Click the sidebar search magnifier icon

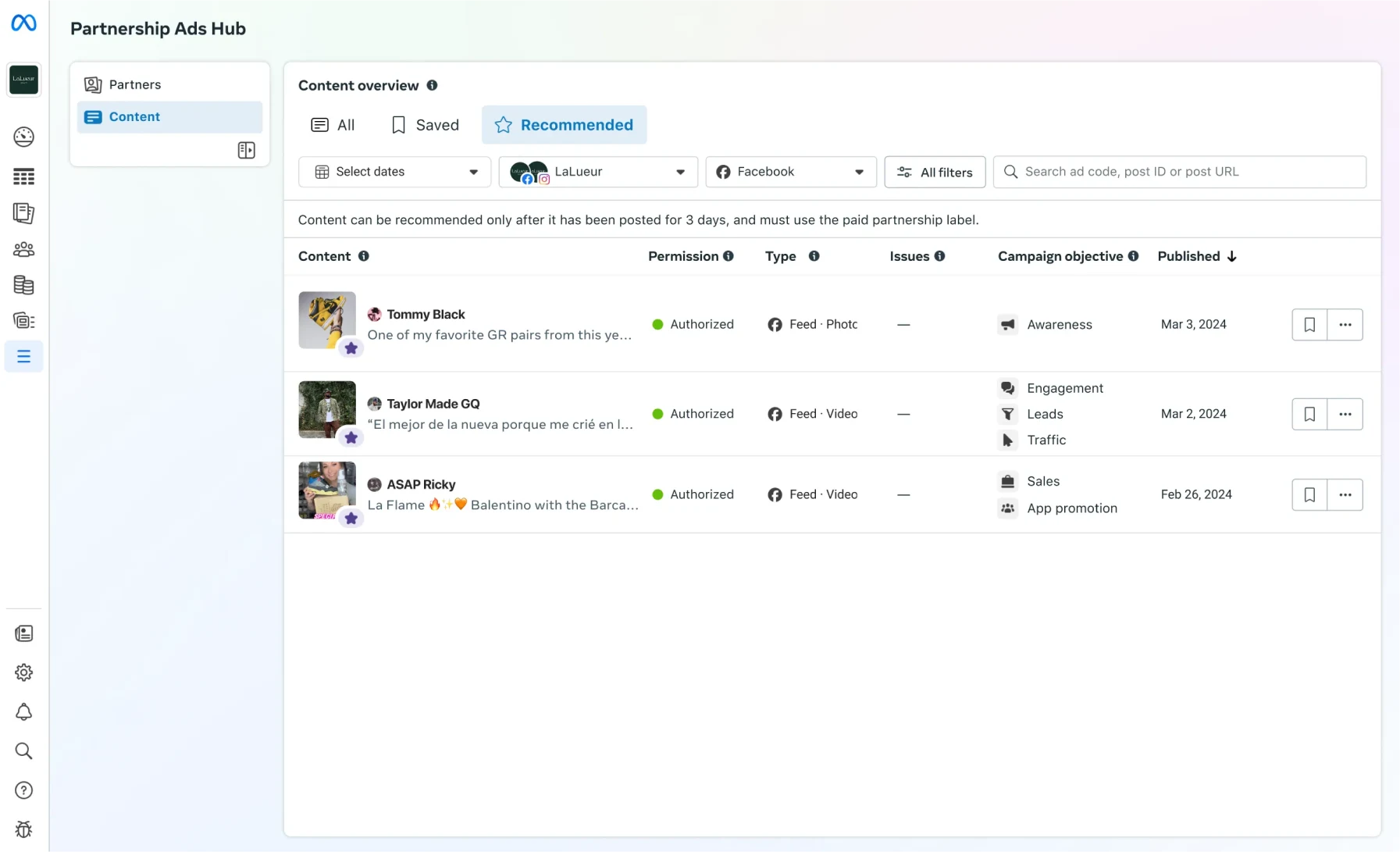click(x=23, y=751)
